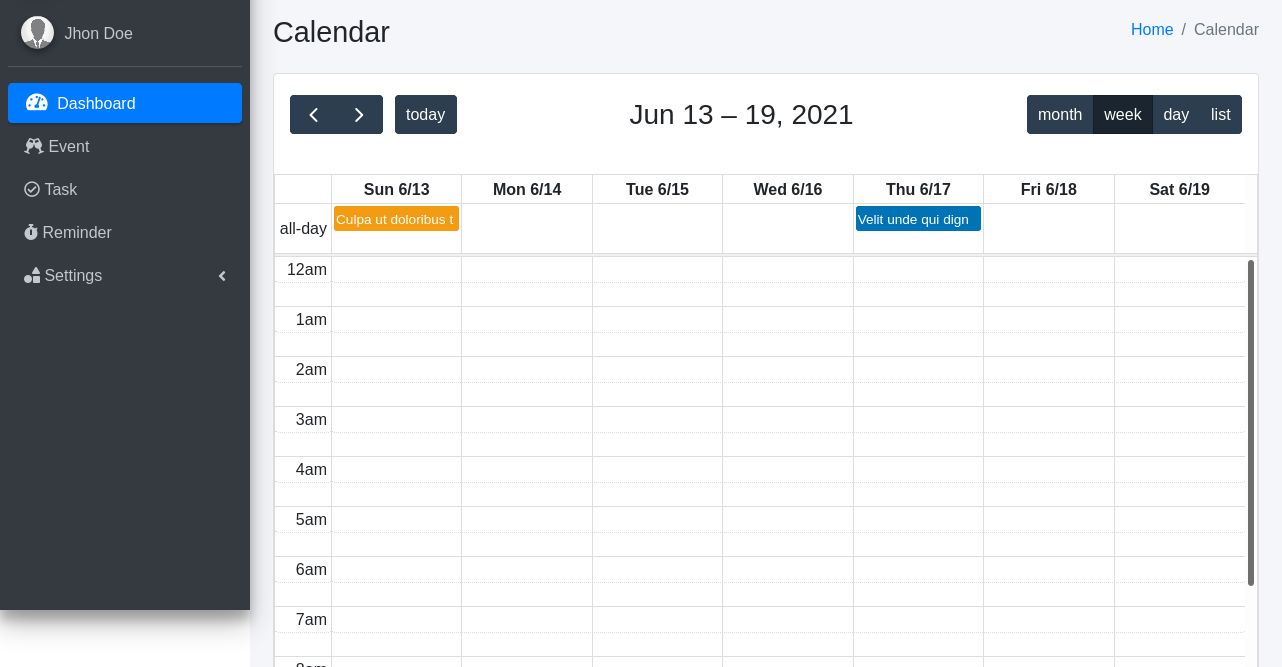The image size is (1282, 667).
Task: Click the Reminder stopwatch icon
Action: [31, 232]
